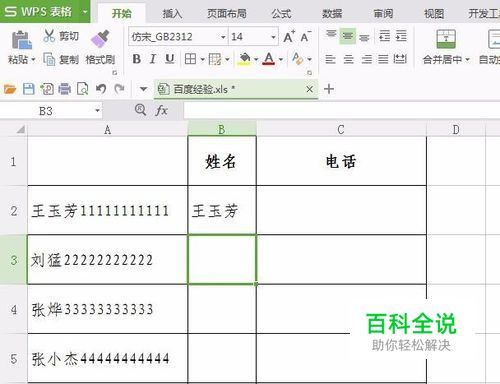
Task: Click the clear format eraser icon
Action: (x=297, y=59)
